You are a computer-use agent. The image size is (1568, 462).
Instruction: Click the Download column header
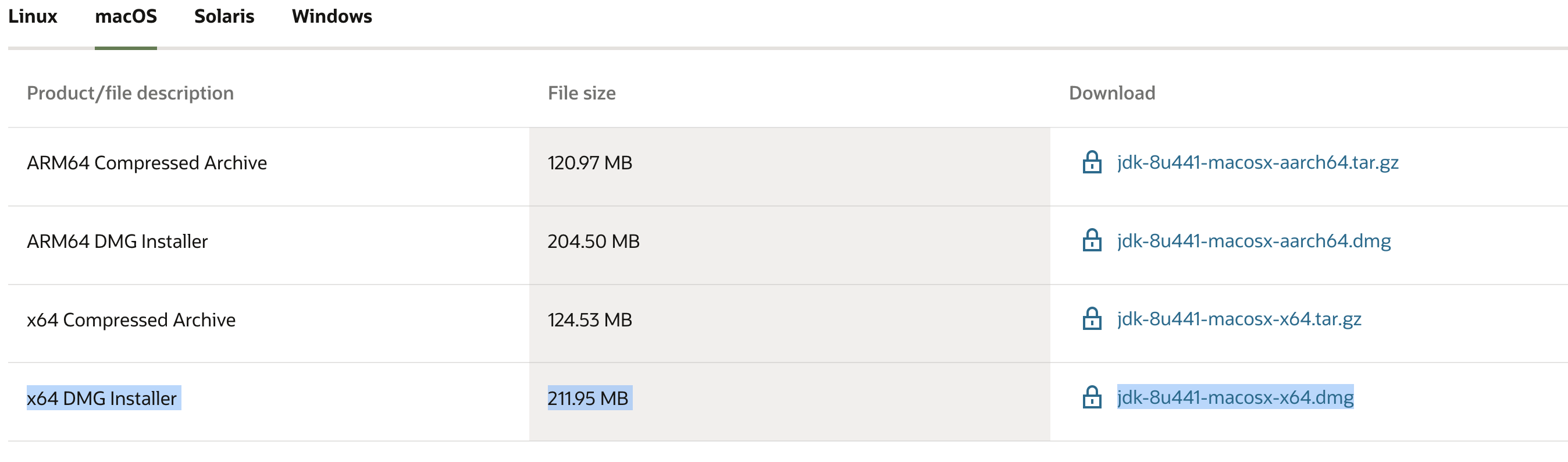(x=1111, y=93)
